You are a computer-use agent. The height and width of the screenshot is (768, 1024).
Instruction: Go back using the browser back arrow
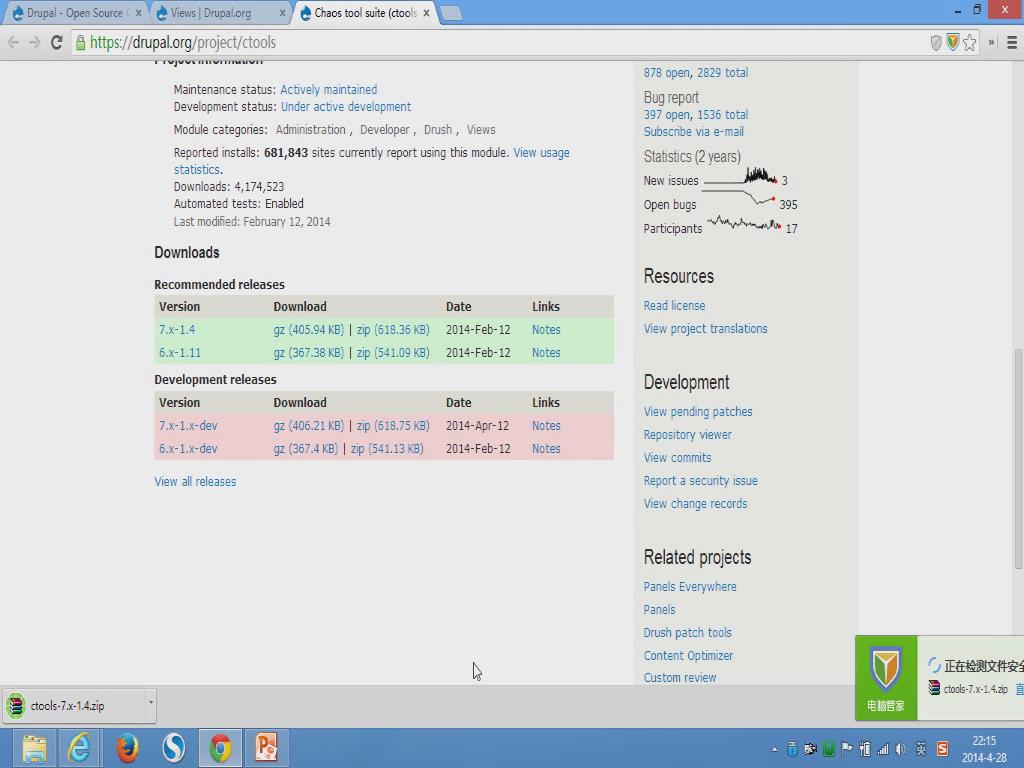click(12, 42)
